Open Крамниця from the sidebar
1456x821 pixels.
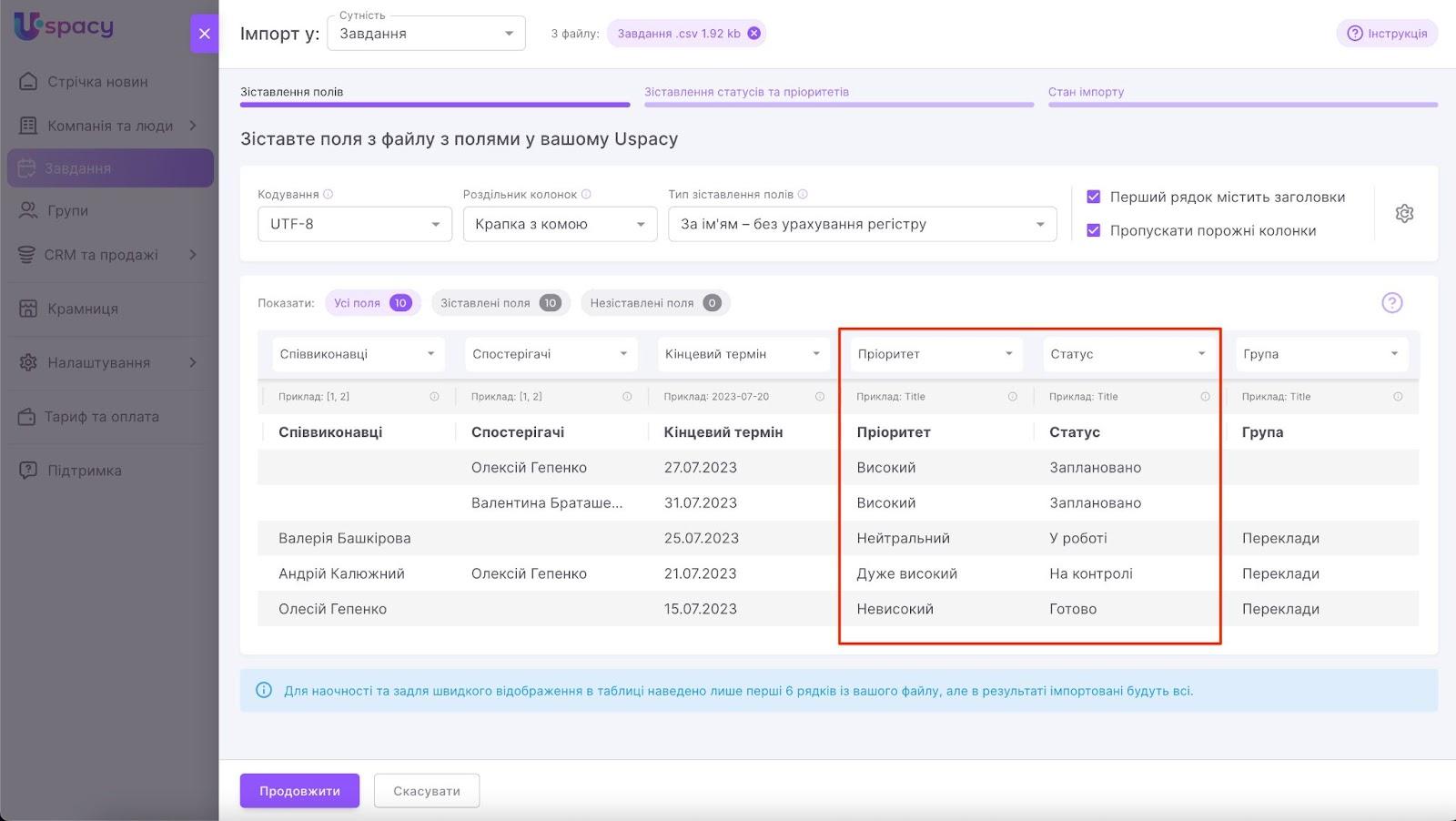coord(83,309)
